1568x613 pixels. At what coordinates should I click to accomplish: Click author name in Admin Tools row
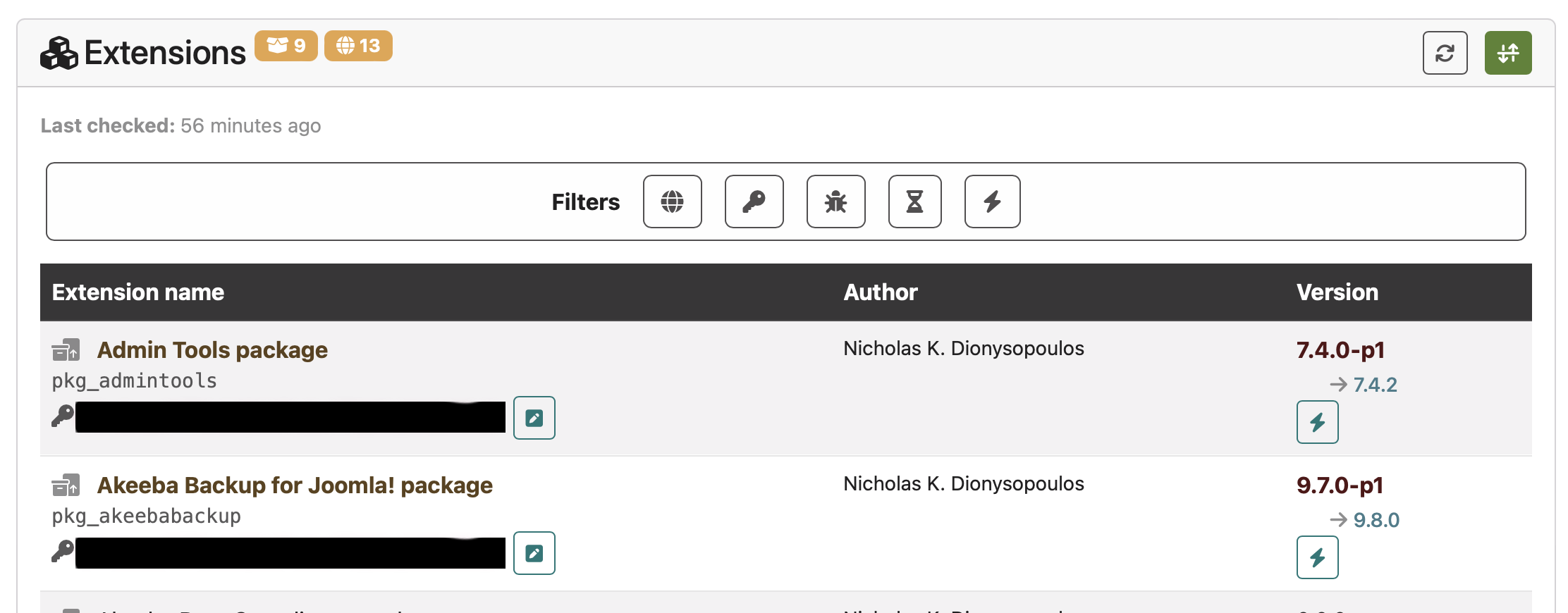(x=964, y=348)
